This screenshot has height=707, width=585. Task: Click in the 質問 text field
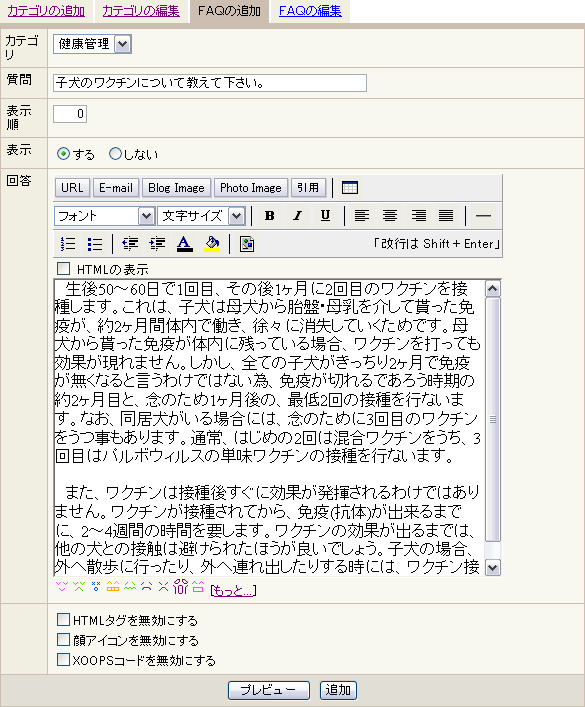(210, 83)
